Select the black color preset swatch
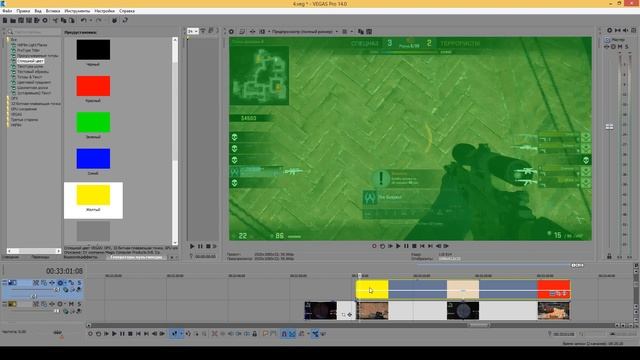Screen dimensions: 640x360 coord(93,49)
